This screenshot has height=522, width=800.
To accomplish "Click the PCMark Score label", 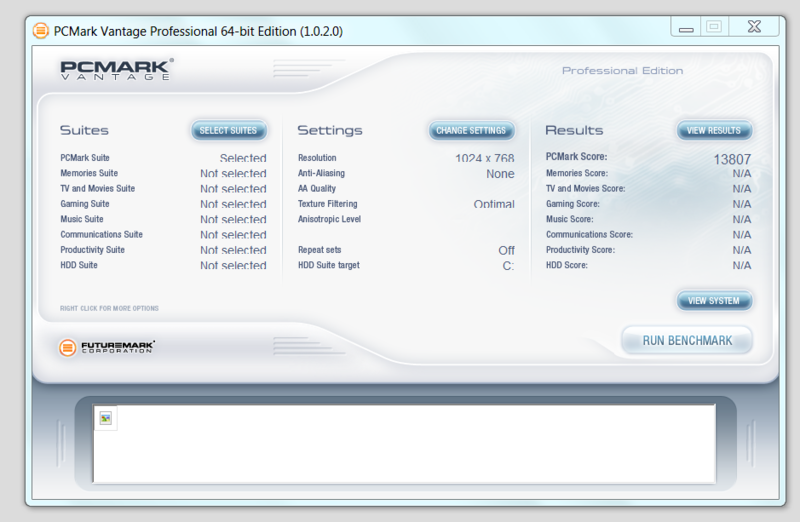I will click(577, 157).
